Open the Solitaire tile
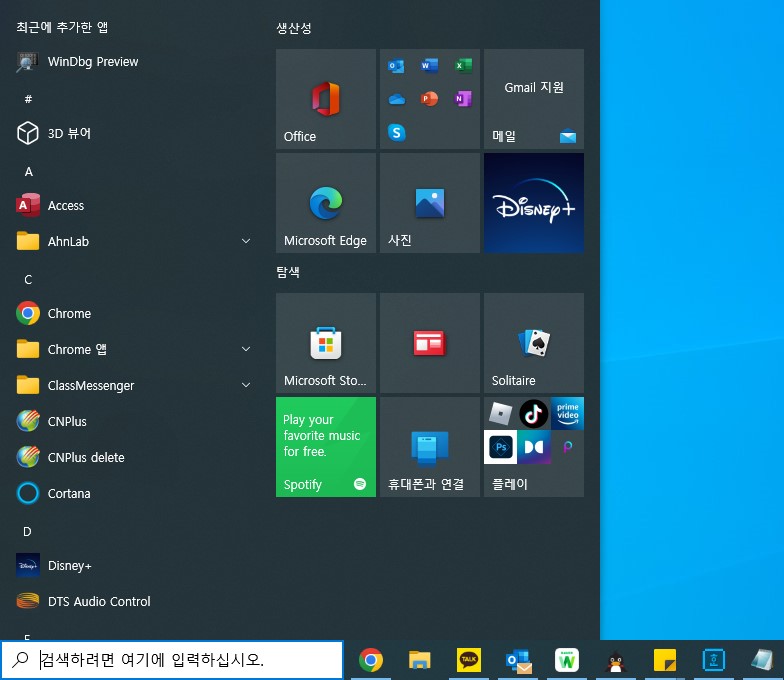Screen dimensions: 784x680 (x=534, y=343)
